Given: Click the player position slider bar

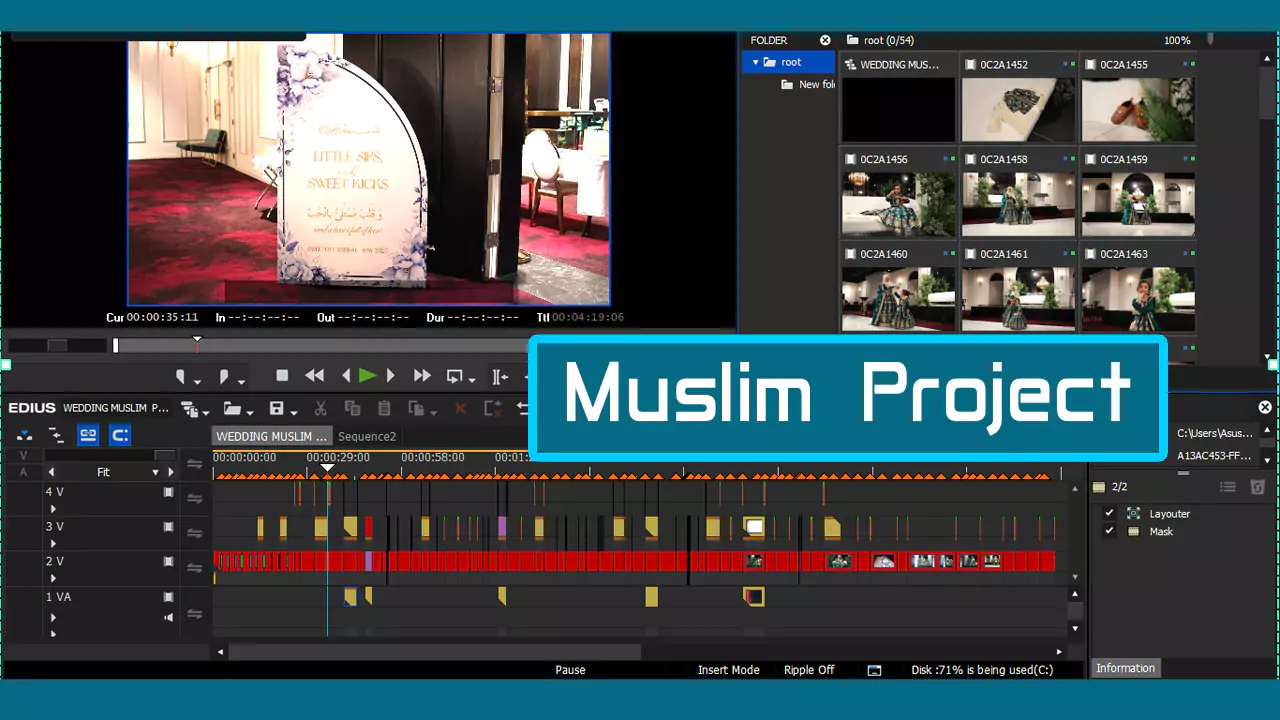Looking at the screenshot, I should [320, 345].
